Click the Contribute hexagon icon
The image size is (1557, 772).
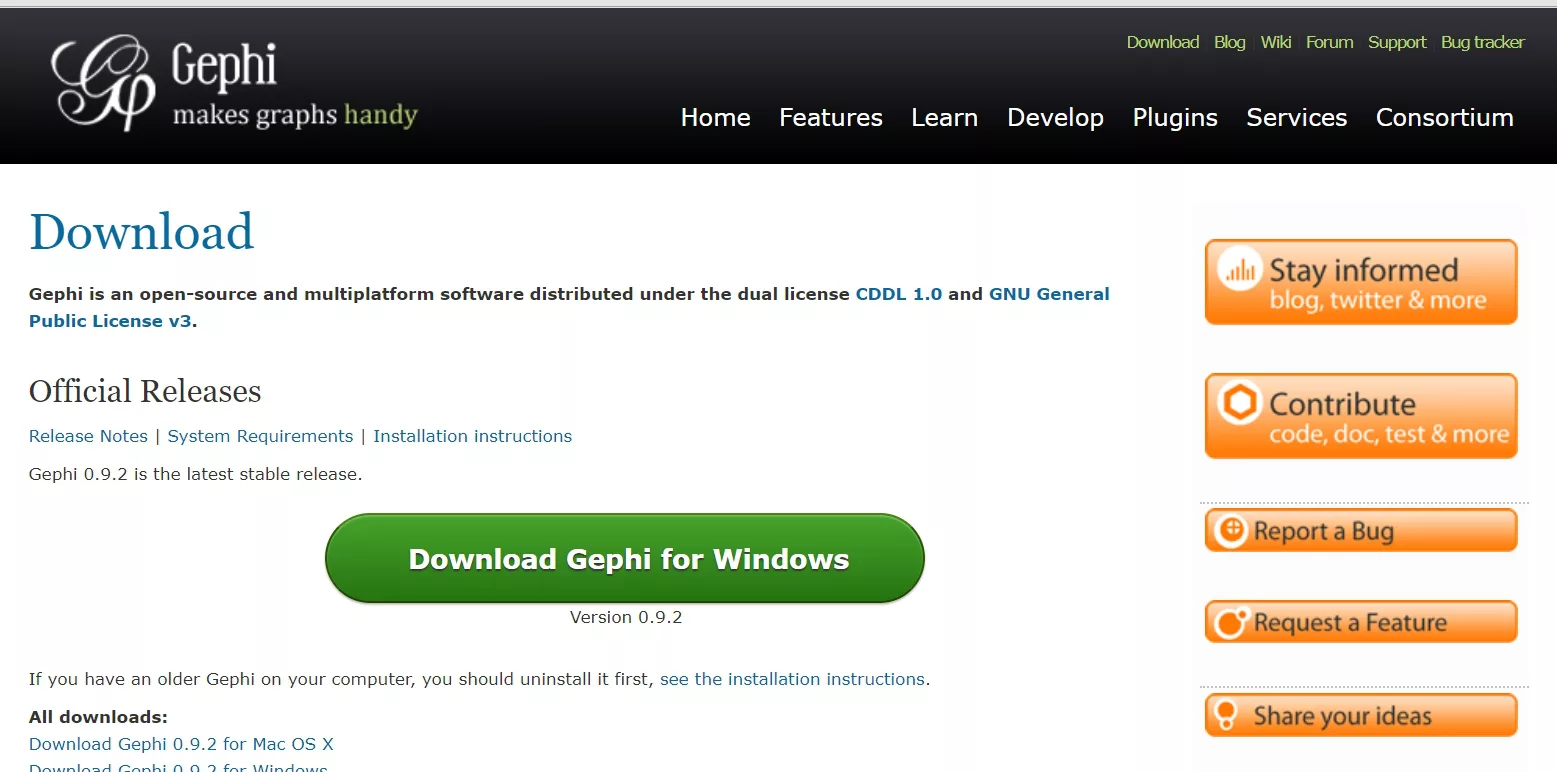click(1240, 404)
